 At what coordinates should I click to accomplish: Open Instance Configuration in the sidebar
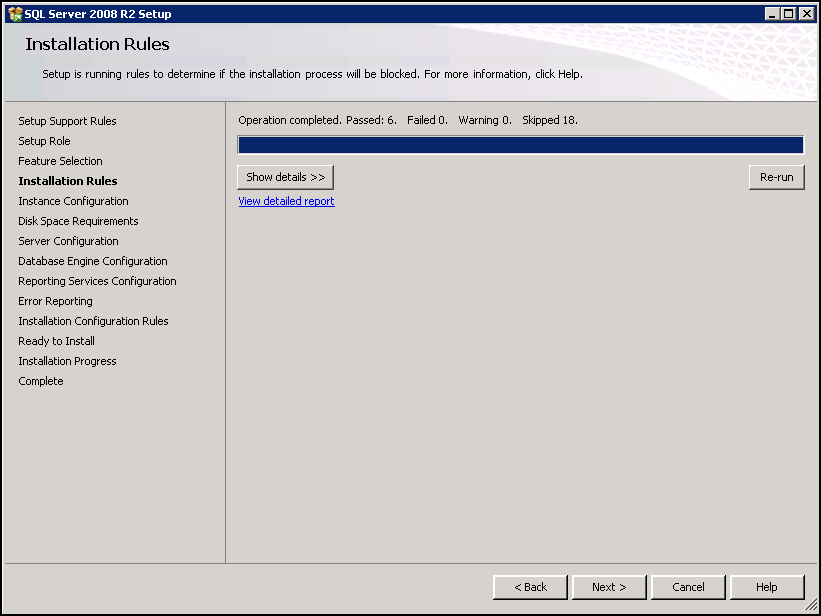(73, 200)
